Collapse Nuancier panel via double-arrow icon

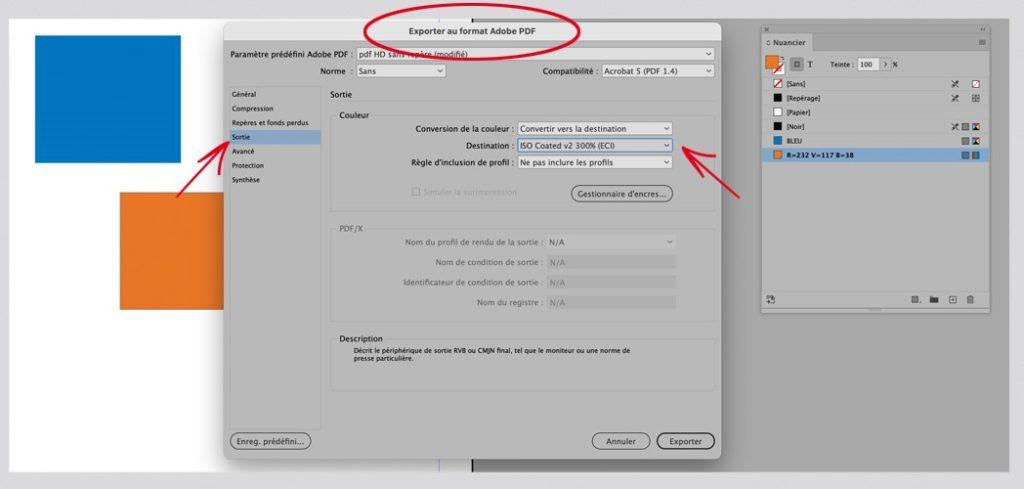pyautogui.click(x=983, y=29)
